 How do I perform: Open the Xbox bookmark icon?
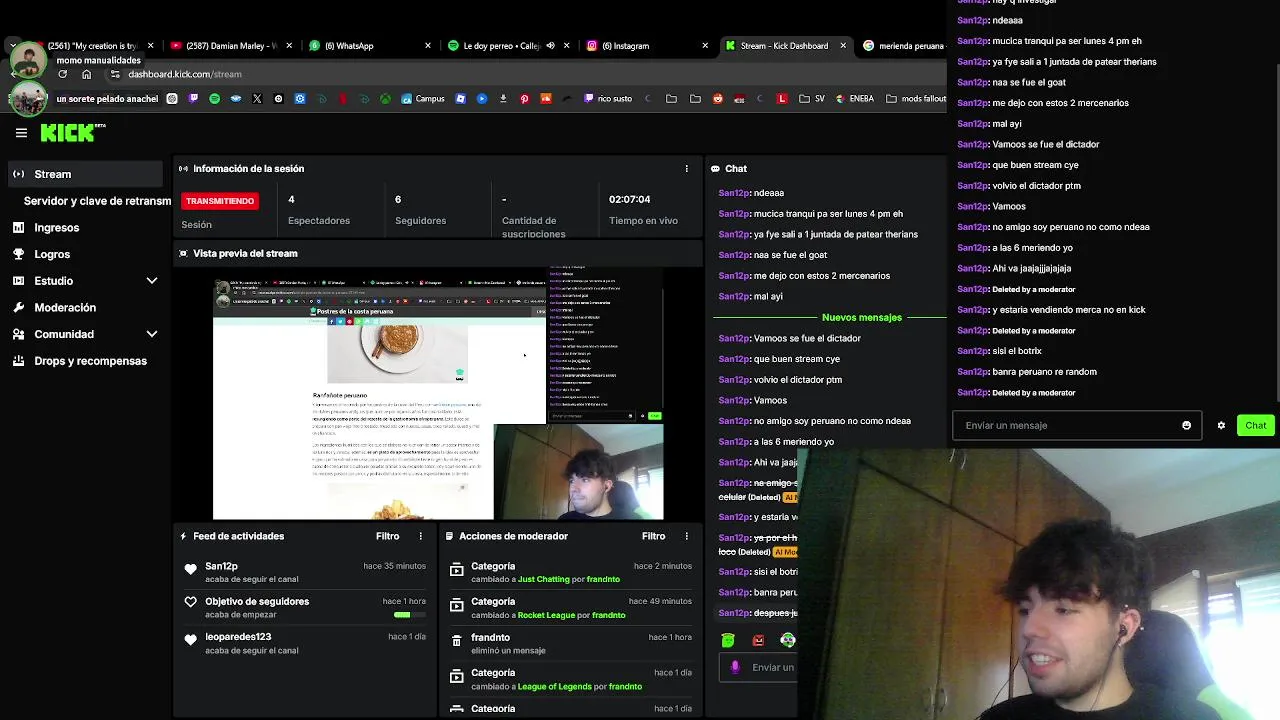point(385,99)
